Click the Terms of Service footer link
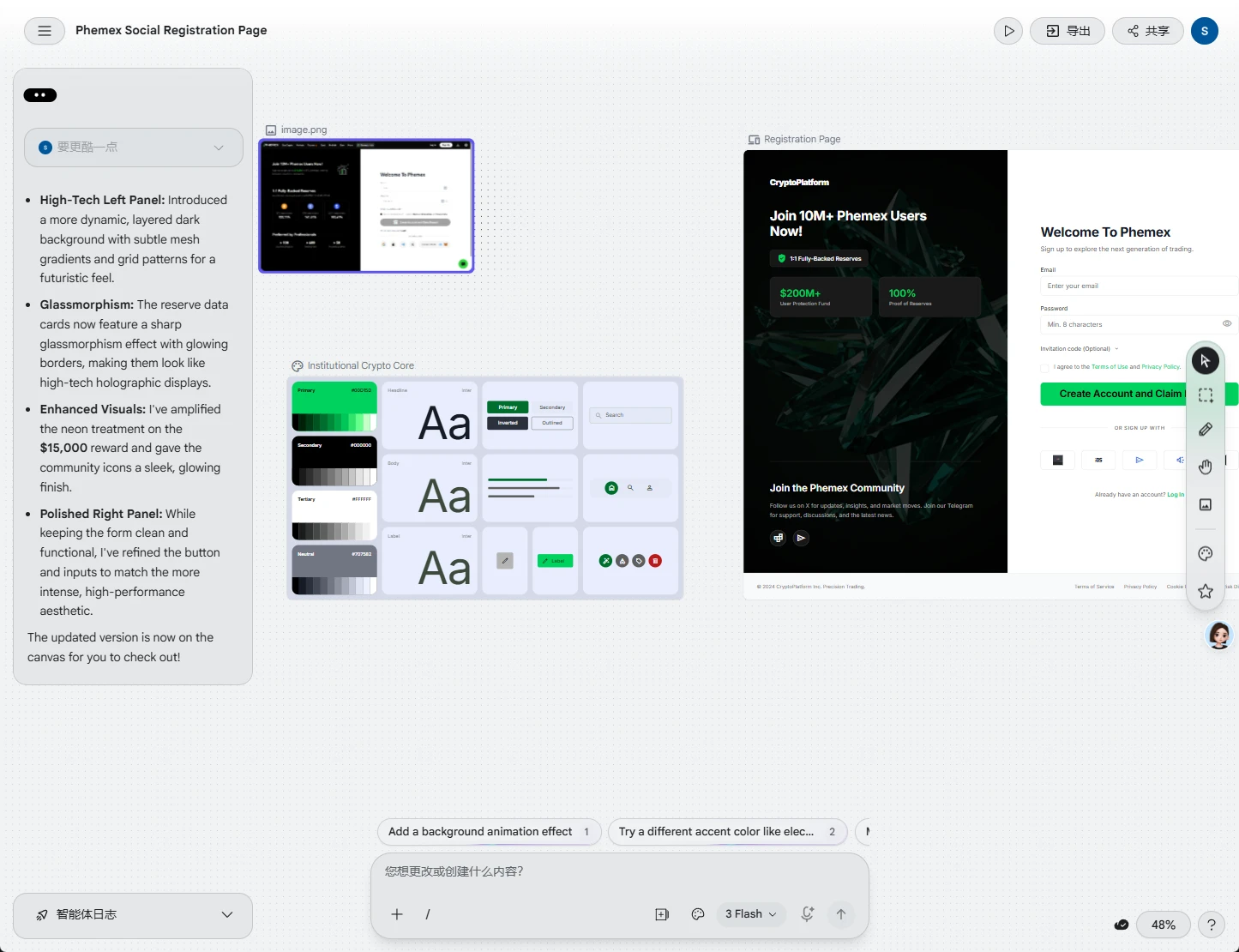This screenshot has width=1239, height=952. coord(1094,587)
